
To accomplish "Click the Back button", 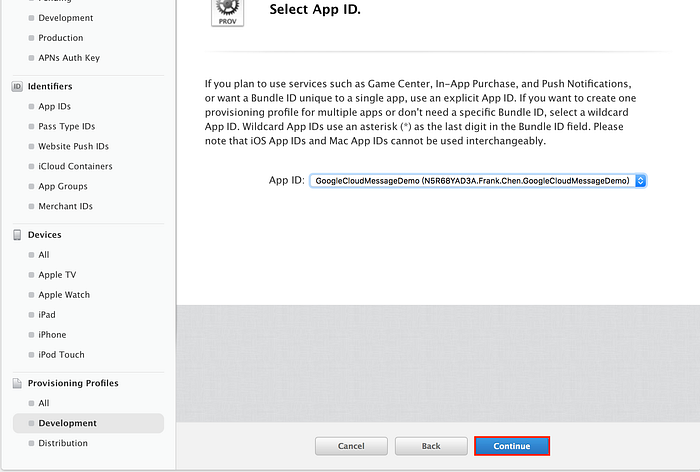I will (x=431, y=446).
